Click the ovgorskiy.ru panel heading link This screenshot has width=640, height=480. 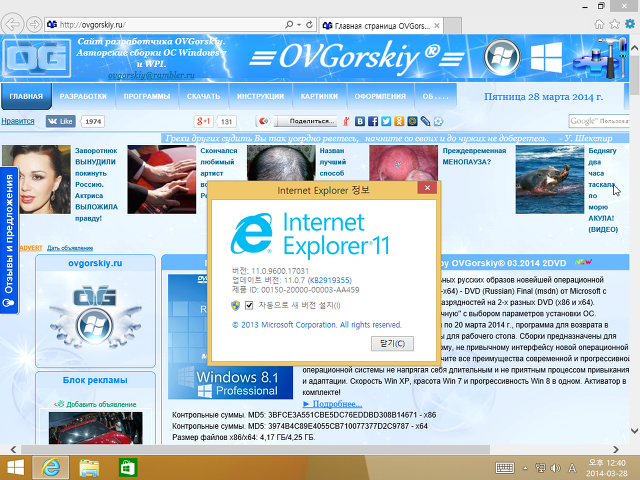coord(95,263)
